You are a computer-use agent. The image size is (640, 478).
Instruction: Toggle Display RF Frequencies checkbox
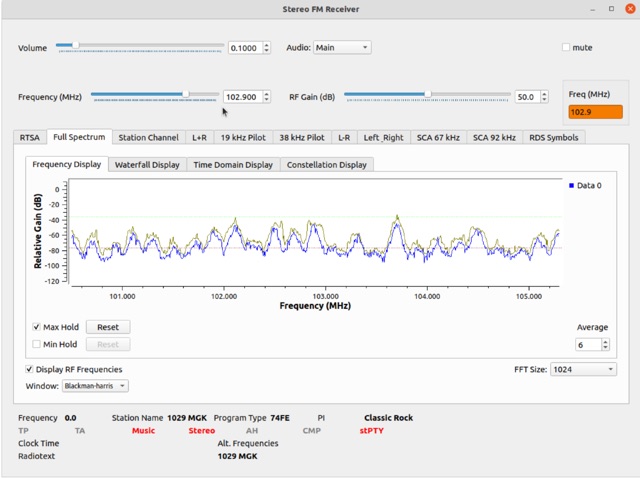click(x=29, y=369)
